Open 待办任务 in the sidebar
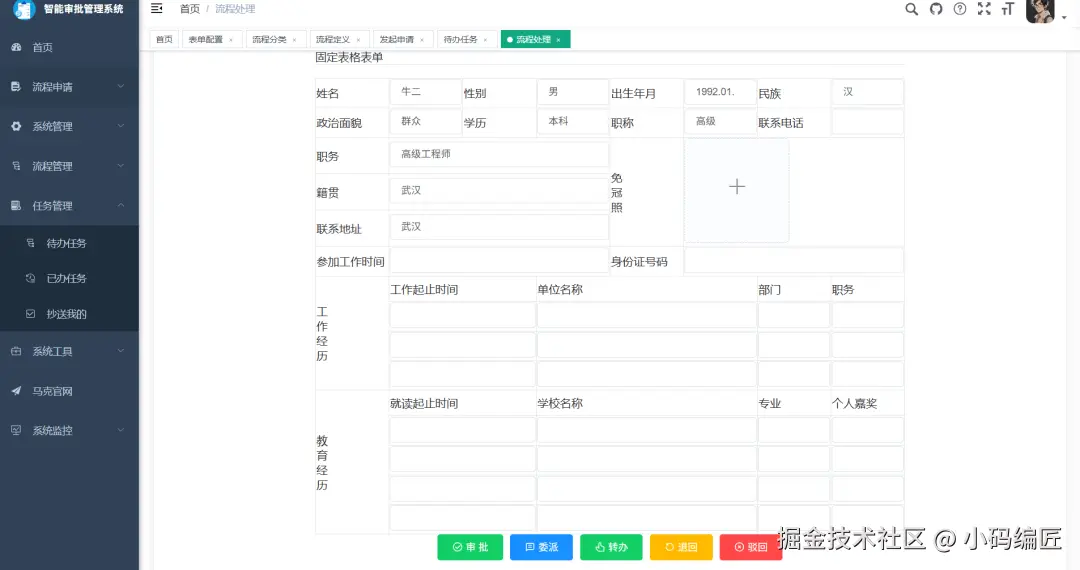 tap(69, 243)
